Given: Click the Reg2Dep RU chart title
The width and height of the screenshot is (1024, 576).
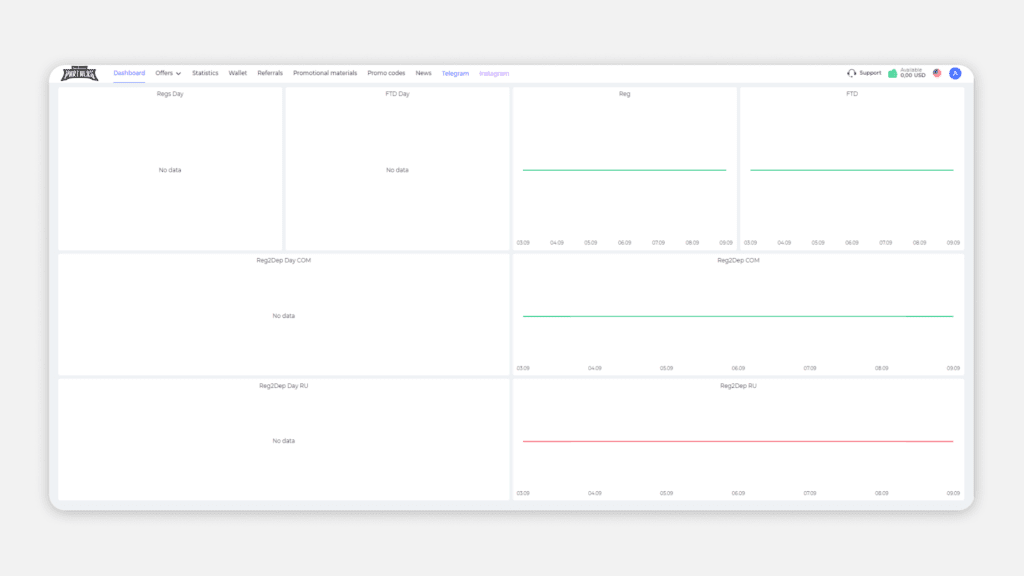Looking at the screenshot, I should pyautogui.click(x=738, y=386).
